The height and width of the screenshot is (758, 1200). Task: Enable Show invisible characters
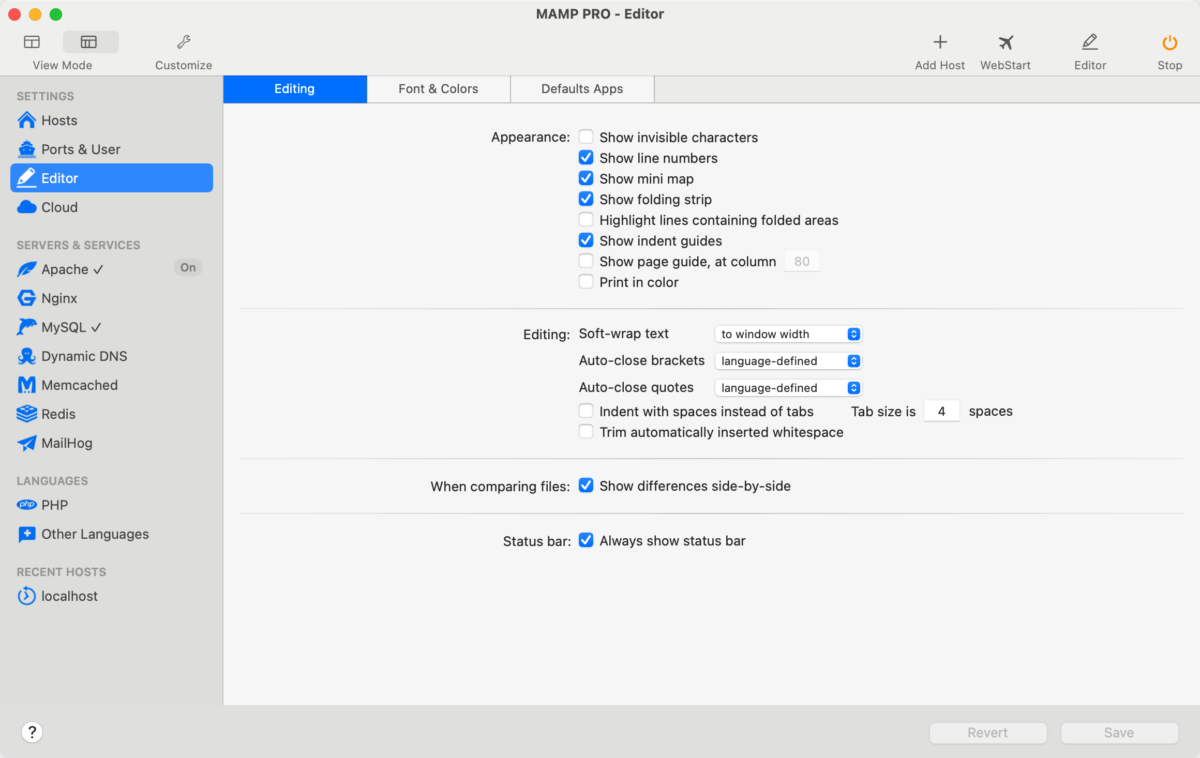(x=586, y=137)
